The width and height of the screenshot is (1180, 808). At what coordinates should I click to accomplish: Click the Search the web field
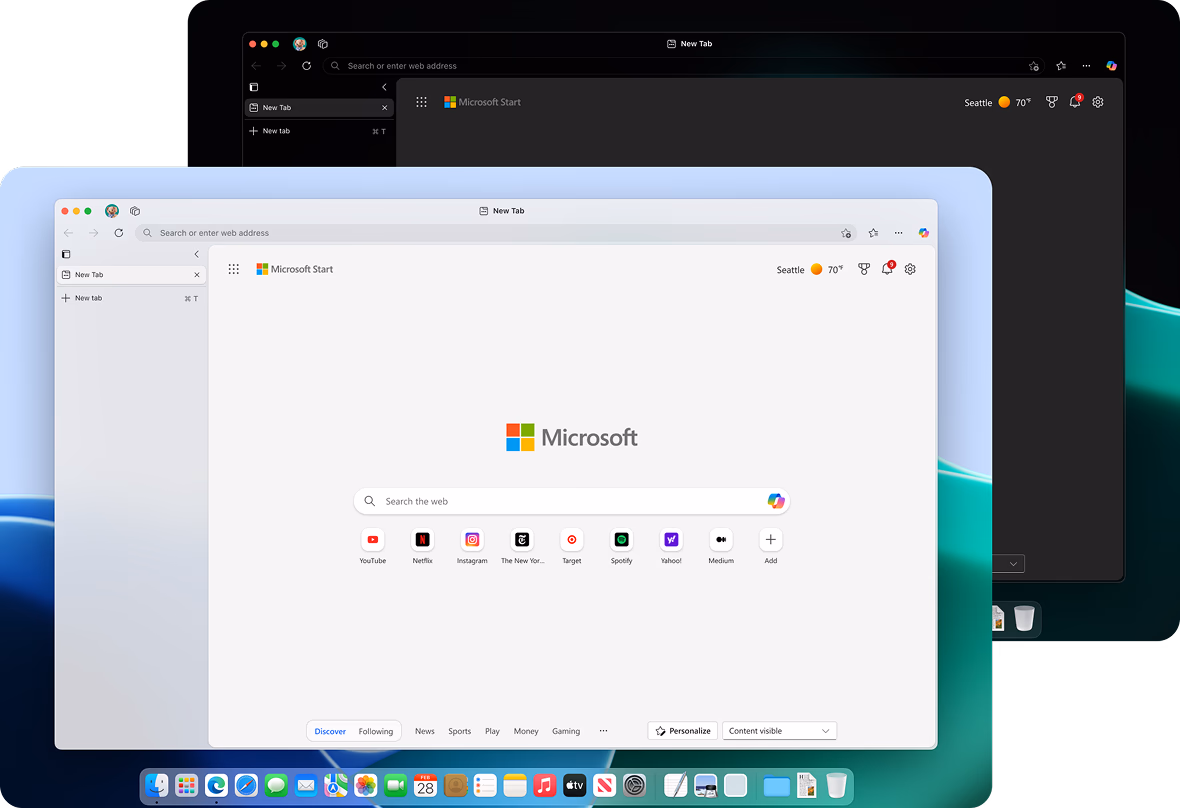(560, 501)
